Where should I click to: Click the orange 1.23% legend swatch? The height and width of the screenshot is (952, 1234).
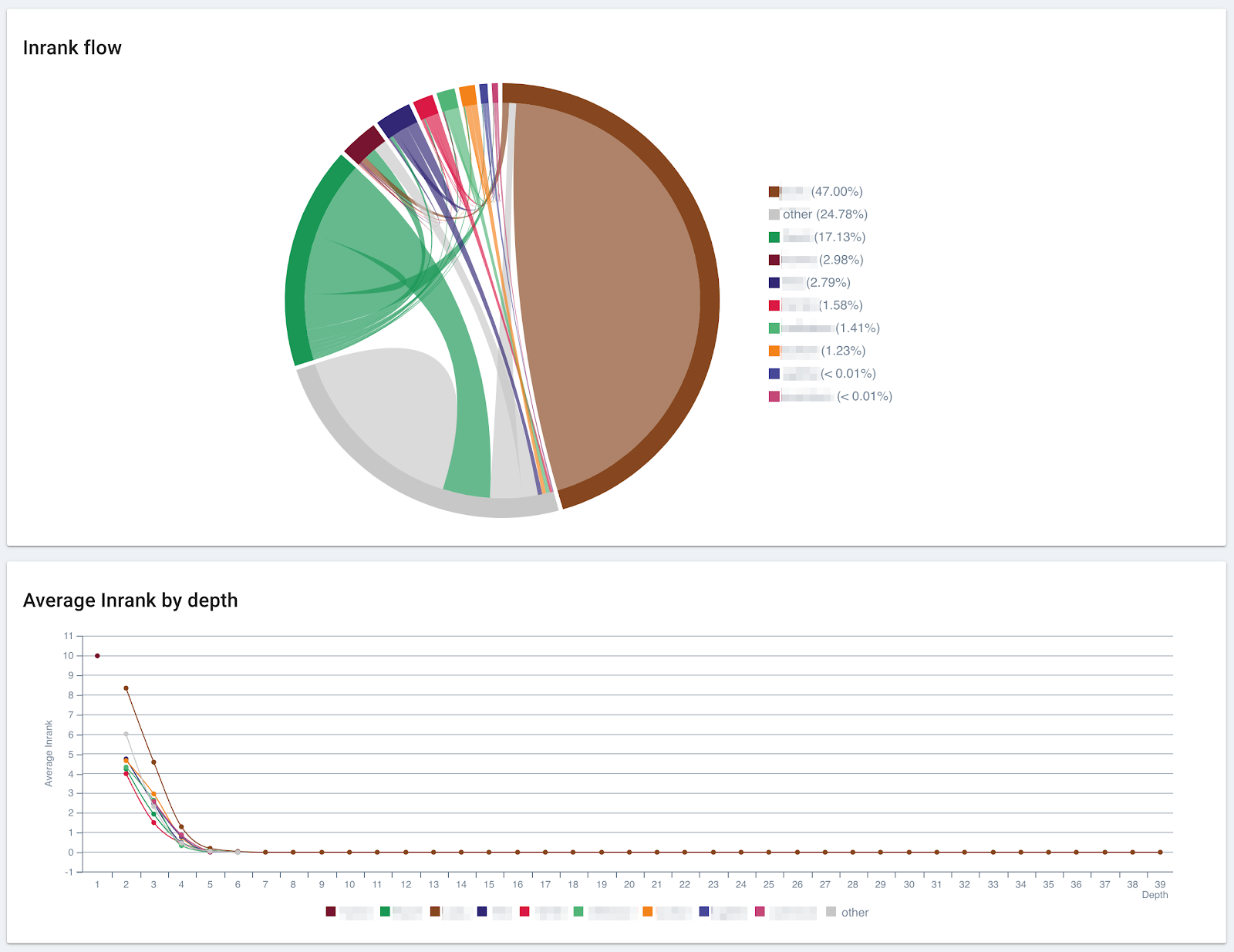pos(774,350)
